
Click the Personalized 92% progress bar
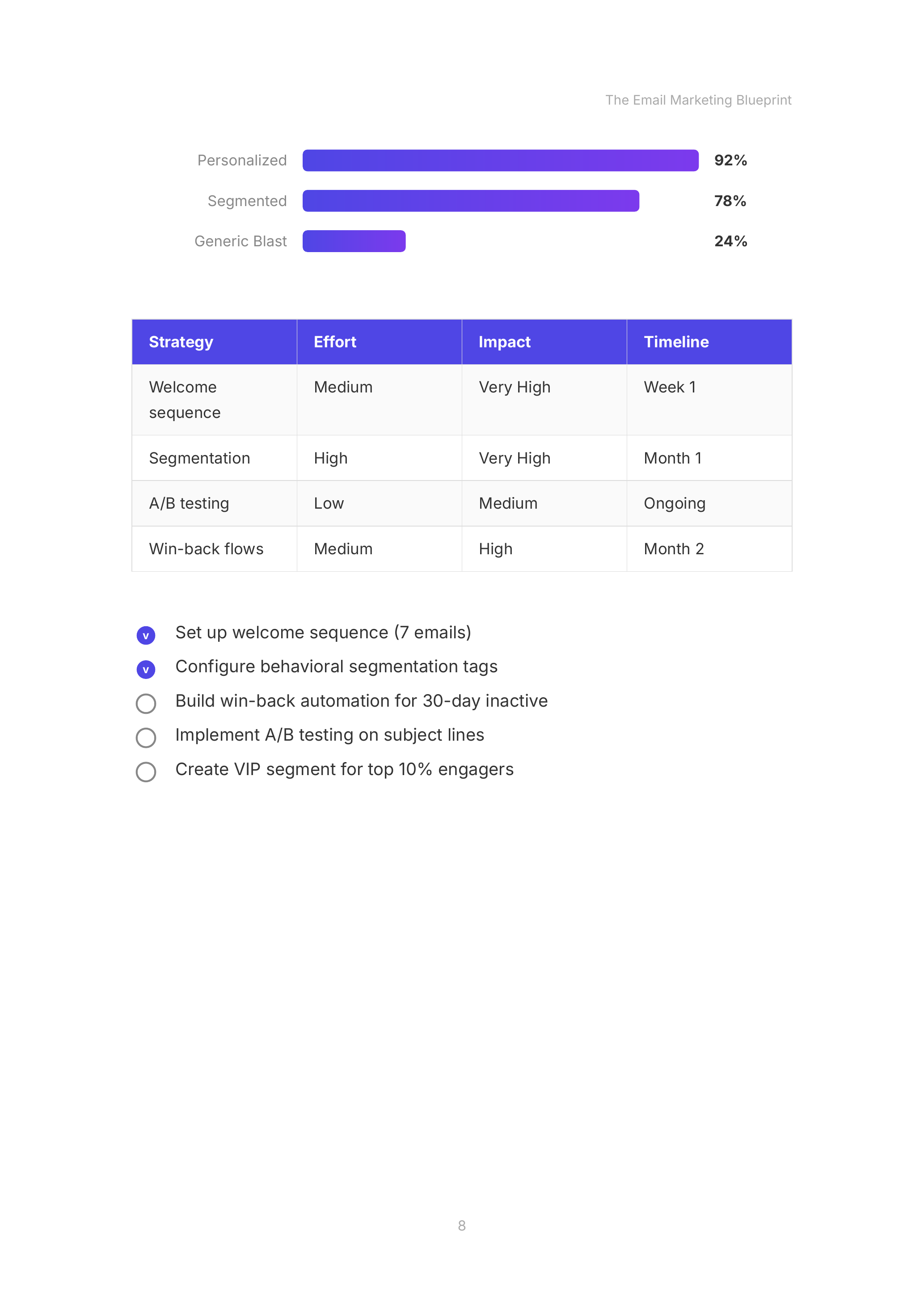[500, 160]
